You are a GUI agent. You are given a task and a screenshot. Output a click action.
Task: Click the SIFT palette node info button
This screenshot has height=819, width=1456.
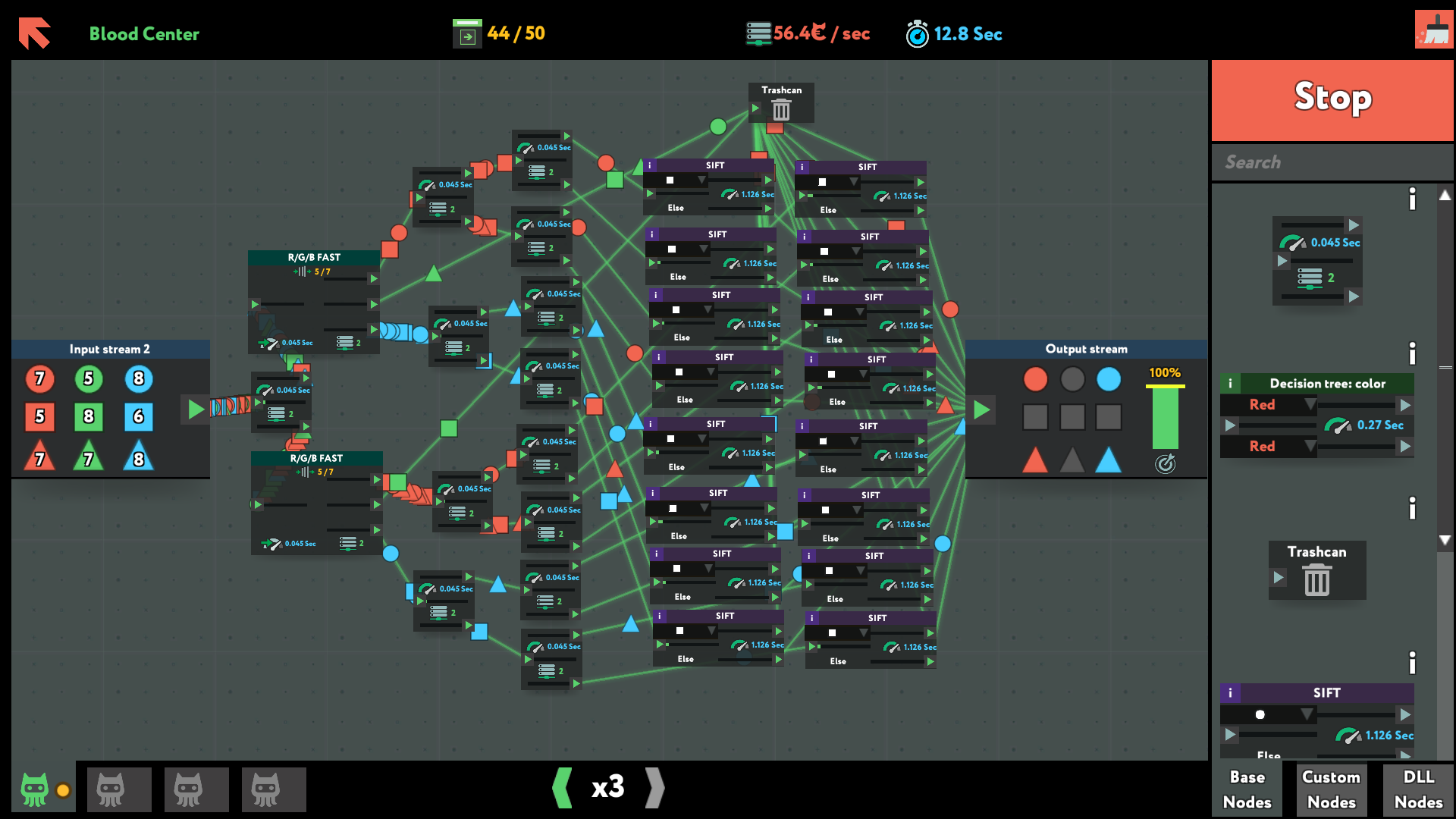pyautogui.click(x=1230, y=693)
